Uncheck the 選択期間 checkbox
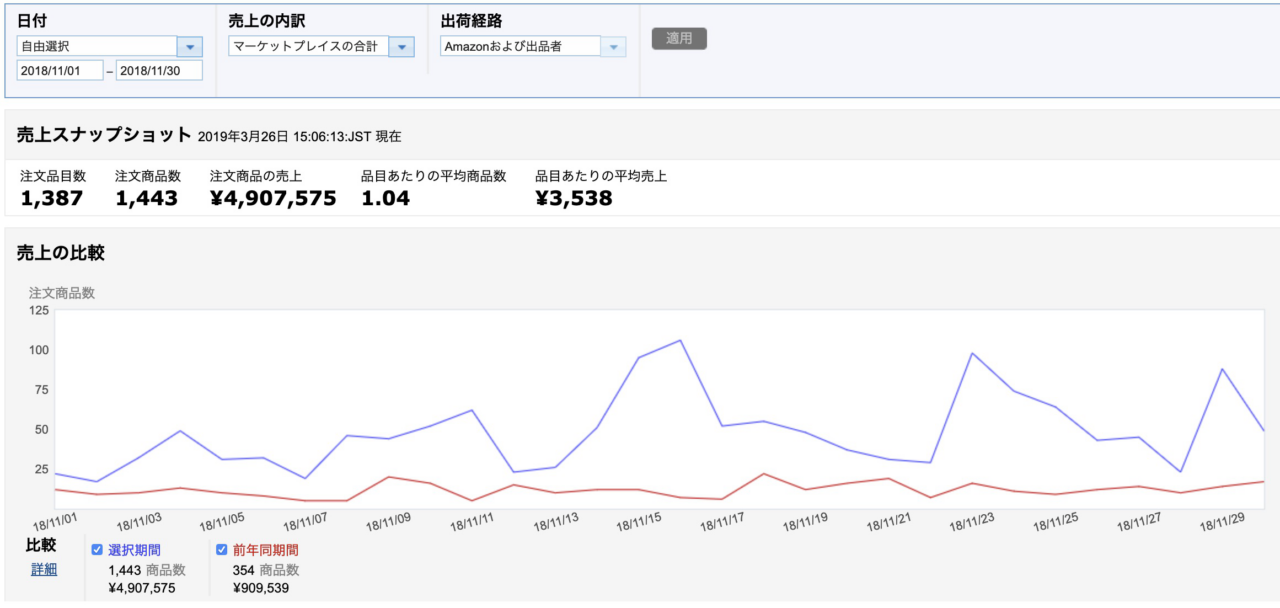1280x608 pixels. point(97,549)
